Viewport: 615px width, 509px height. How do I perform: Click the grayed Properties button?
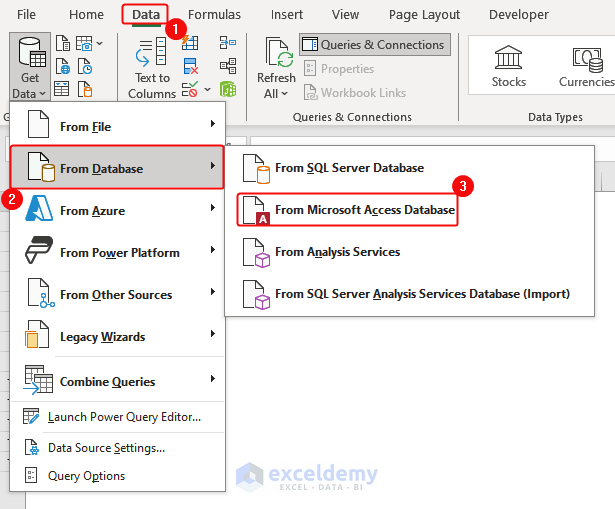[x=339, y=69]
